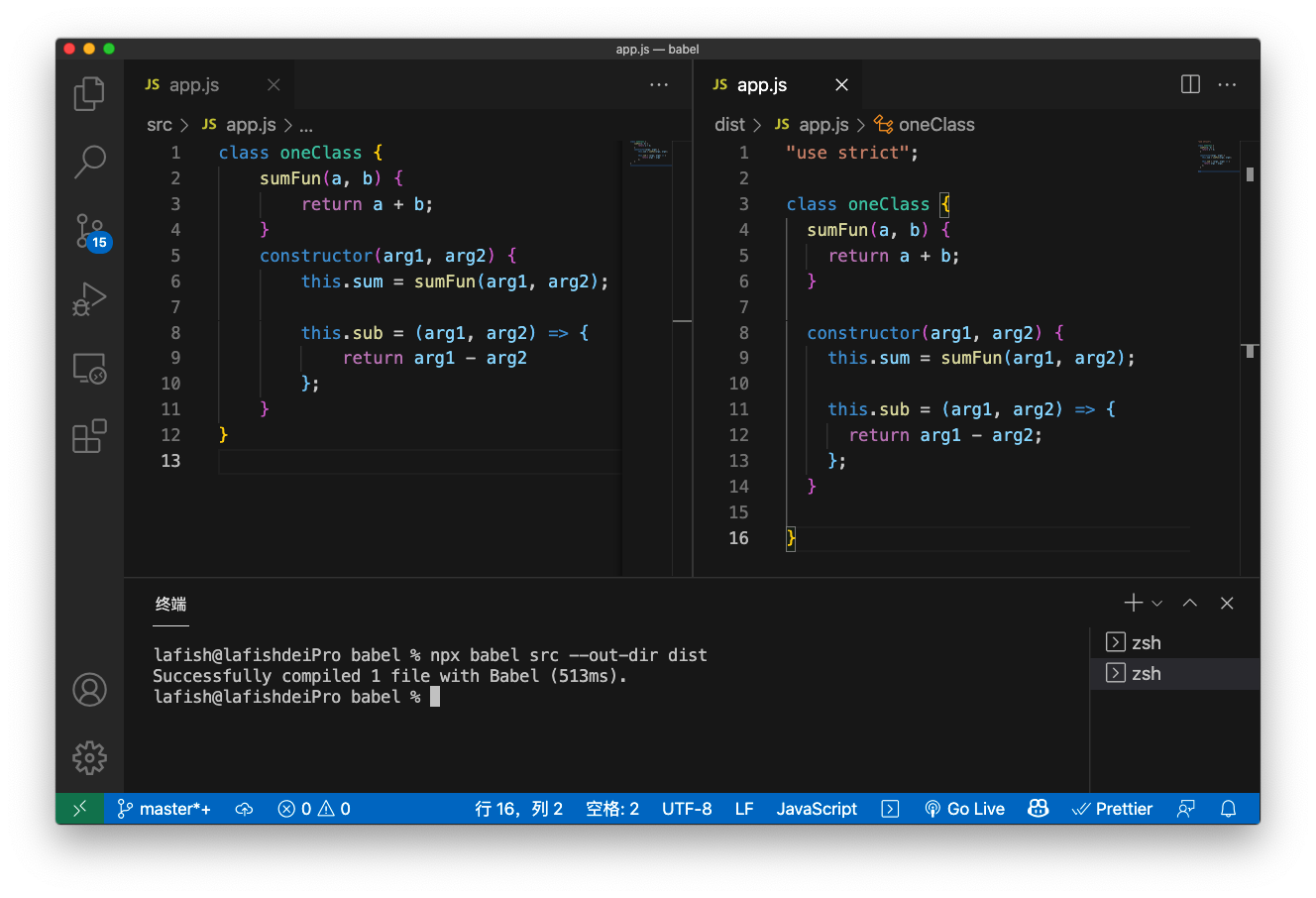Open the Explorer view in activity bar
Image resolution: width=1316 pixels, height=898 pixels.
tap(89, 94)
